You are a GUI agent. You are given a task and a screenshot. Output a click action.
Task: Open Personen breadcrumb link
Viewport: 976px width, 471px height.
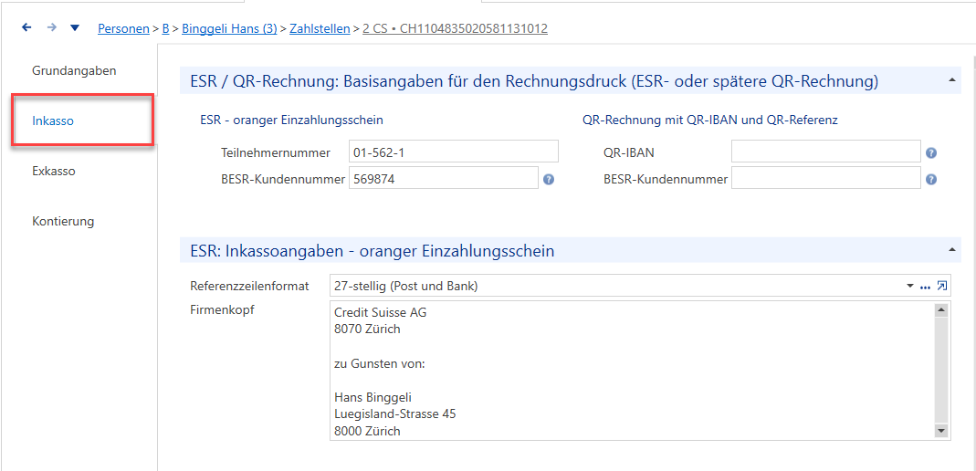(x=123, y=28)
